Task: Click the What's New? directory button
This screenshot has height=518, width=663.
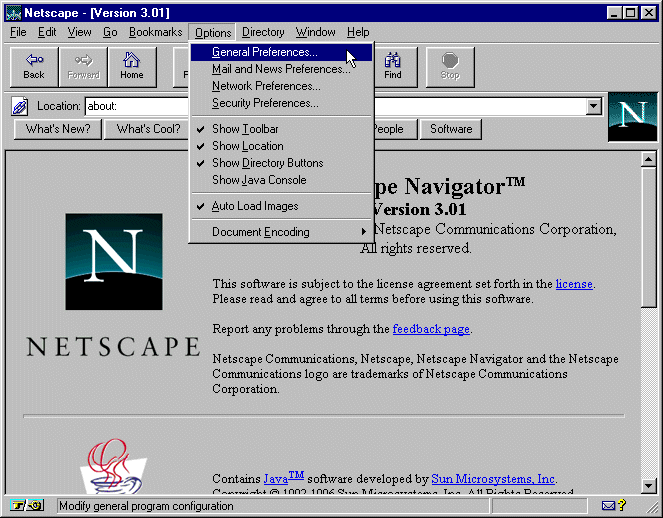Action: coord(58,129)
